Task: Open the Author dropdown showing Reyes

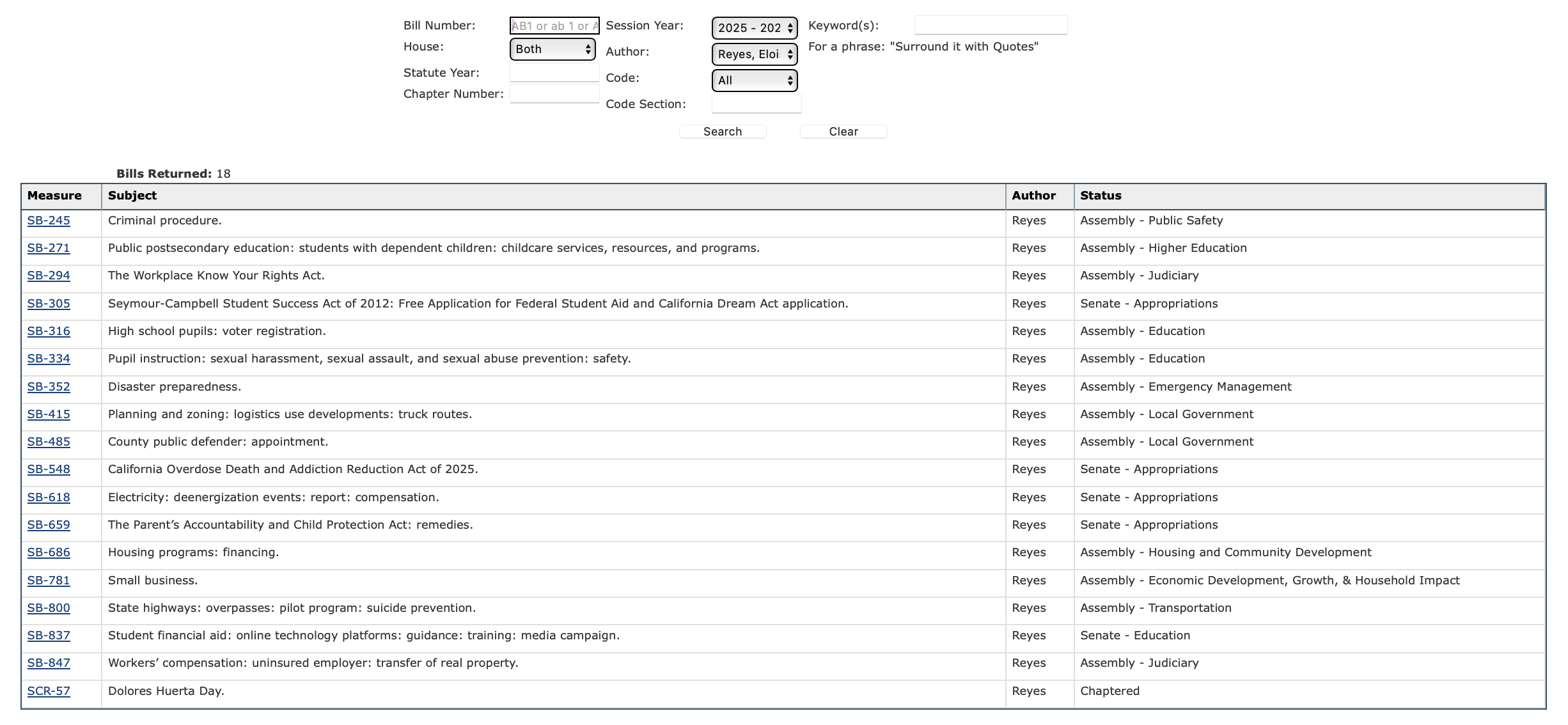Action: pyautogui.click(x=754, y=54)
